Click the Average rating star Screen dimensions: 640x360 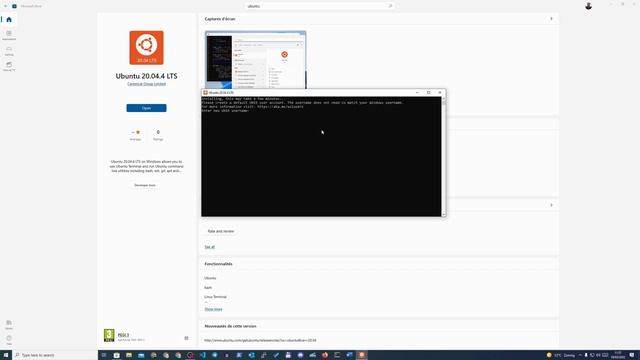pyautogui.click(x=138, y=132)
